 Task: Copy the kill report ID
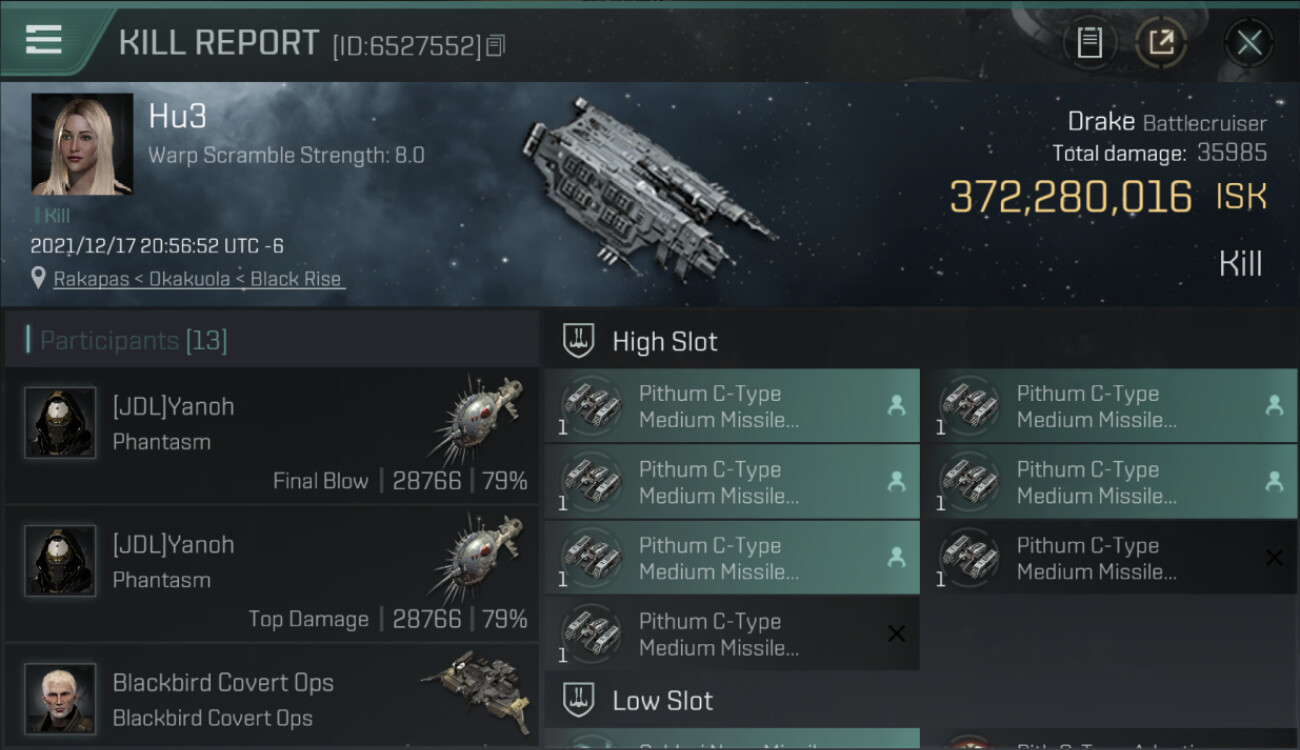[497, 45]
